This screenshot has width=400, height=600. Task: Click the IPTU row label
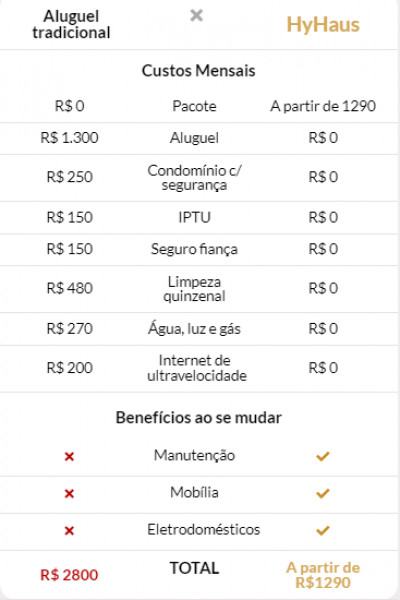(194, 217)
